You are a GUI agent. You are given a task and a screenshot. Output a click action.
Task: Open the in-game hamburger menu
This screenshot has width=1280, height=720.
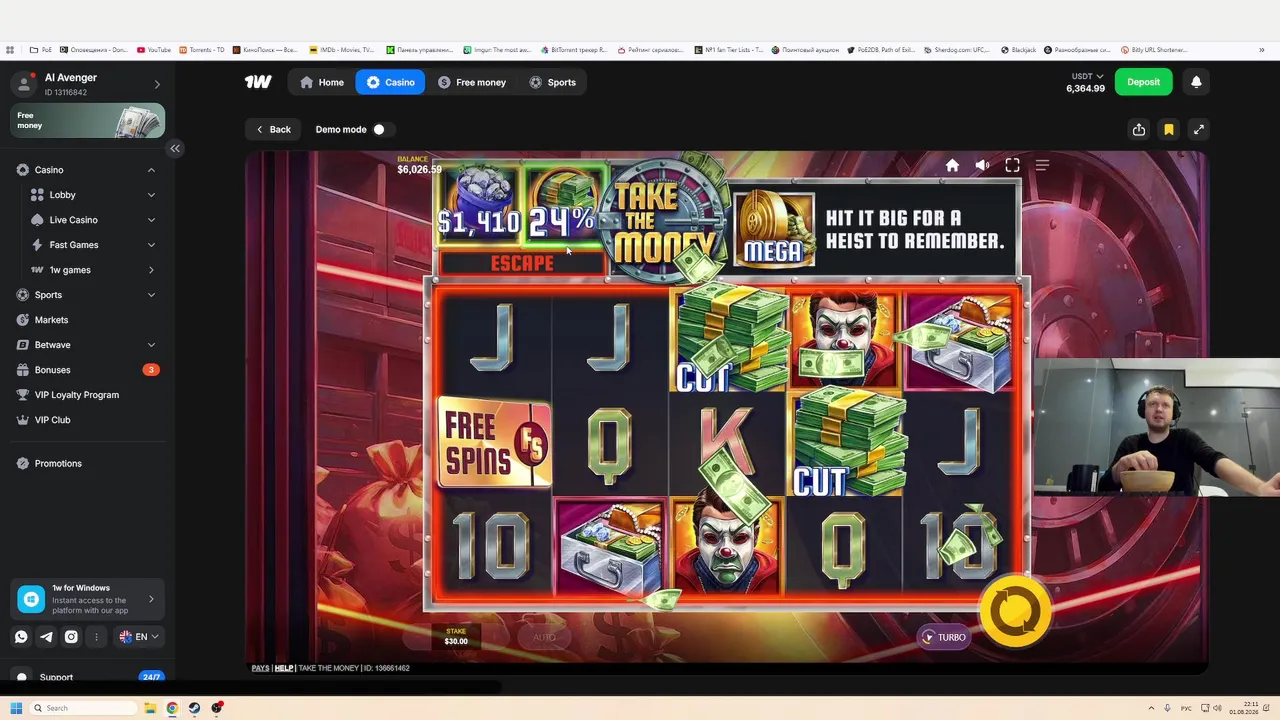pos(1042,165)
